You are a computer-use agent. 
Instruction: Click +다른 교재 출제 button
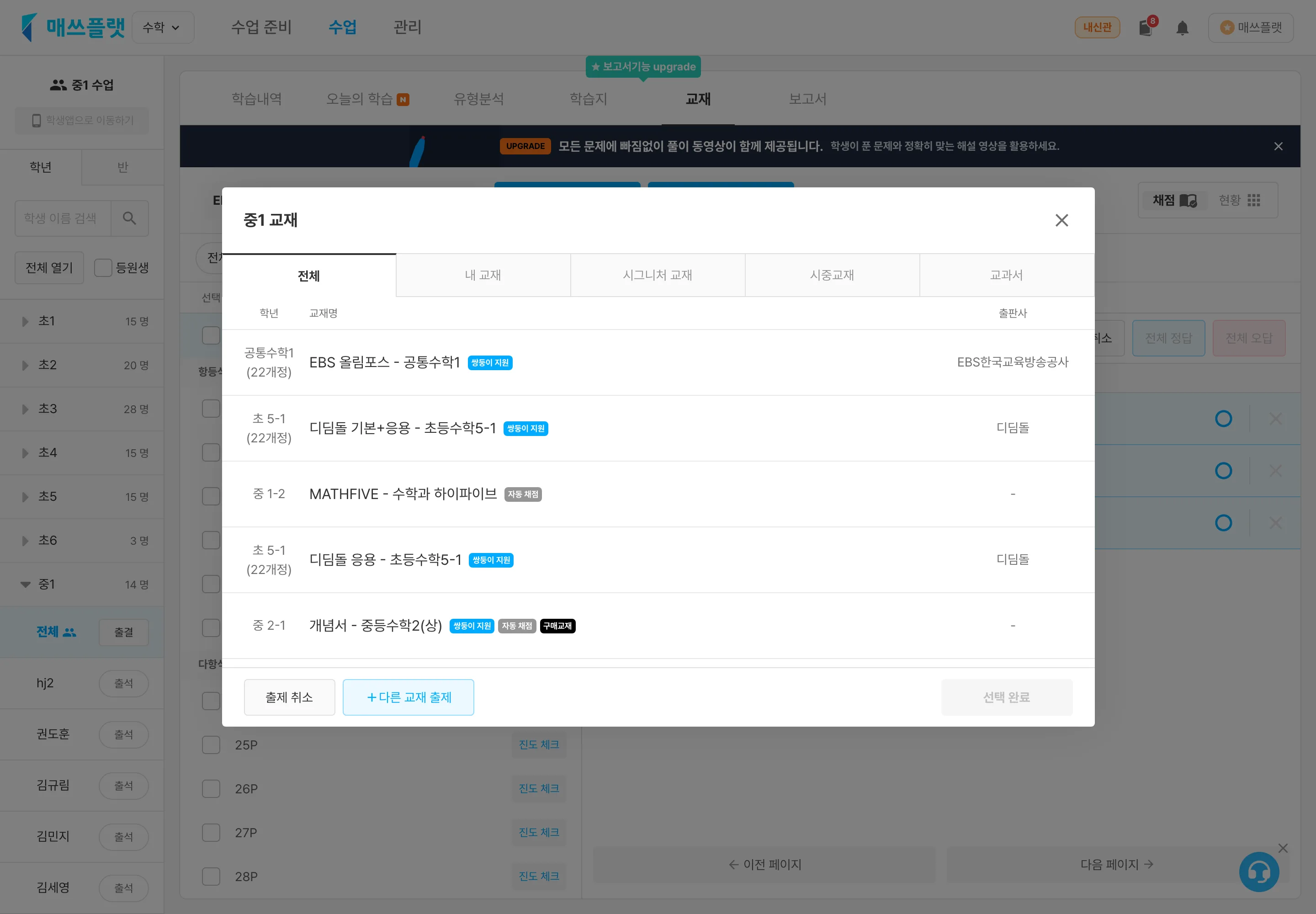coord(409,697)
